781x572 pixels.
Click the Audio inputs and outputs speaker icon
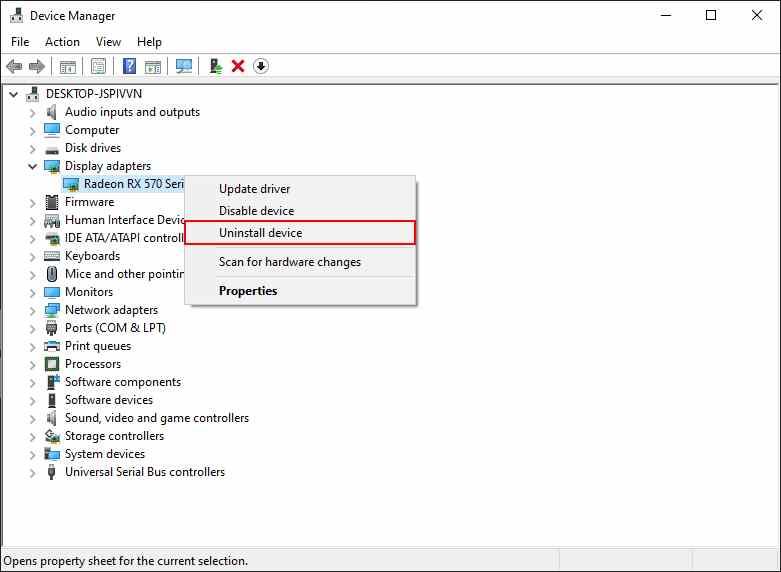point(51,112)
